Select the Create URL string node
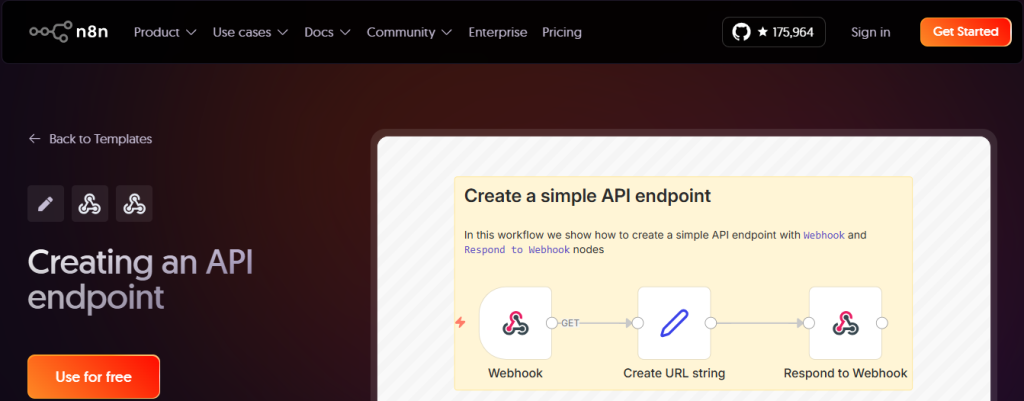Image resolution: width=1024 pixels, height=401 pixels. click(674, 323)
